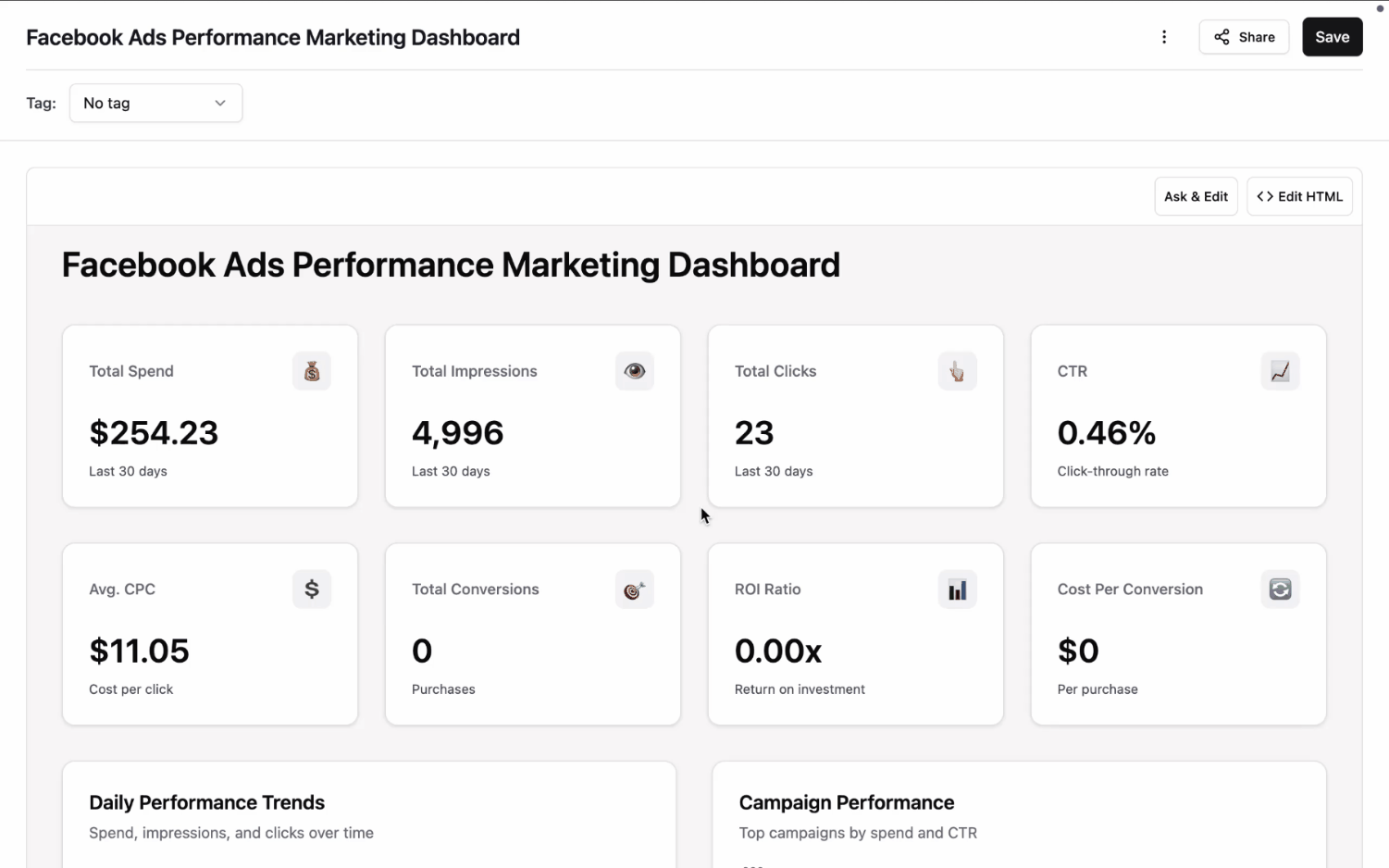Viewport: 1389px width, 868px height.
Task: Click the 0.46% CTR value
Action: 1107,432
